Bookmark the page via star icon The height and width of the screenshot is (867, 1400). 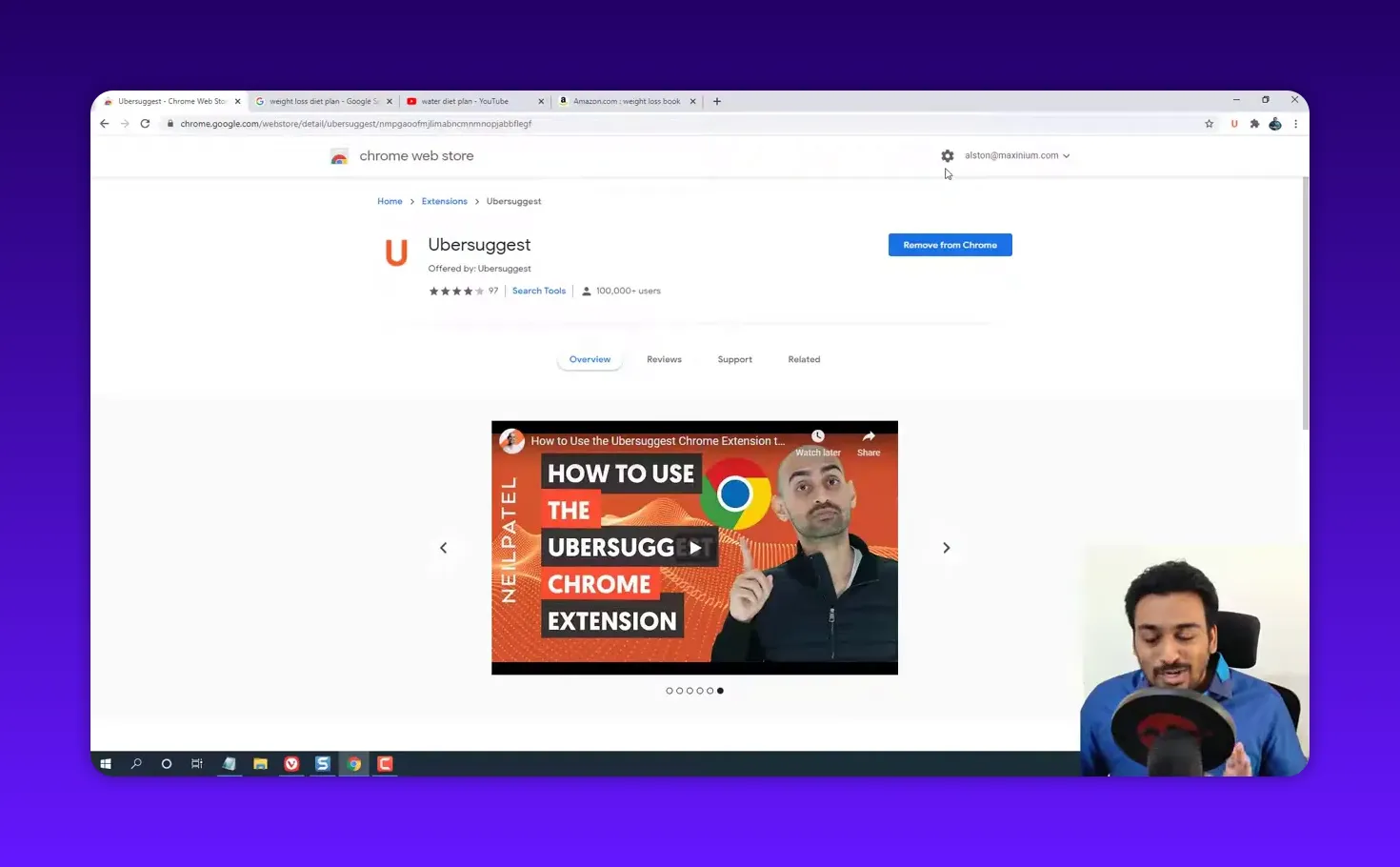pyautogui.click(x=1209, y=123)
